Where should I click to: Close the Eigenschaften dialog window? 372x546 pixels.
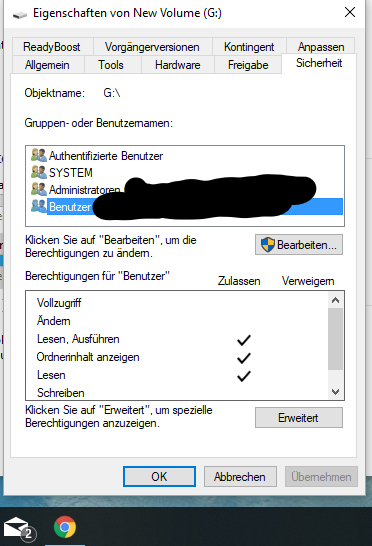pyautogui.click(x=350, y=13)
